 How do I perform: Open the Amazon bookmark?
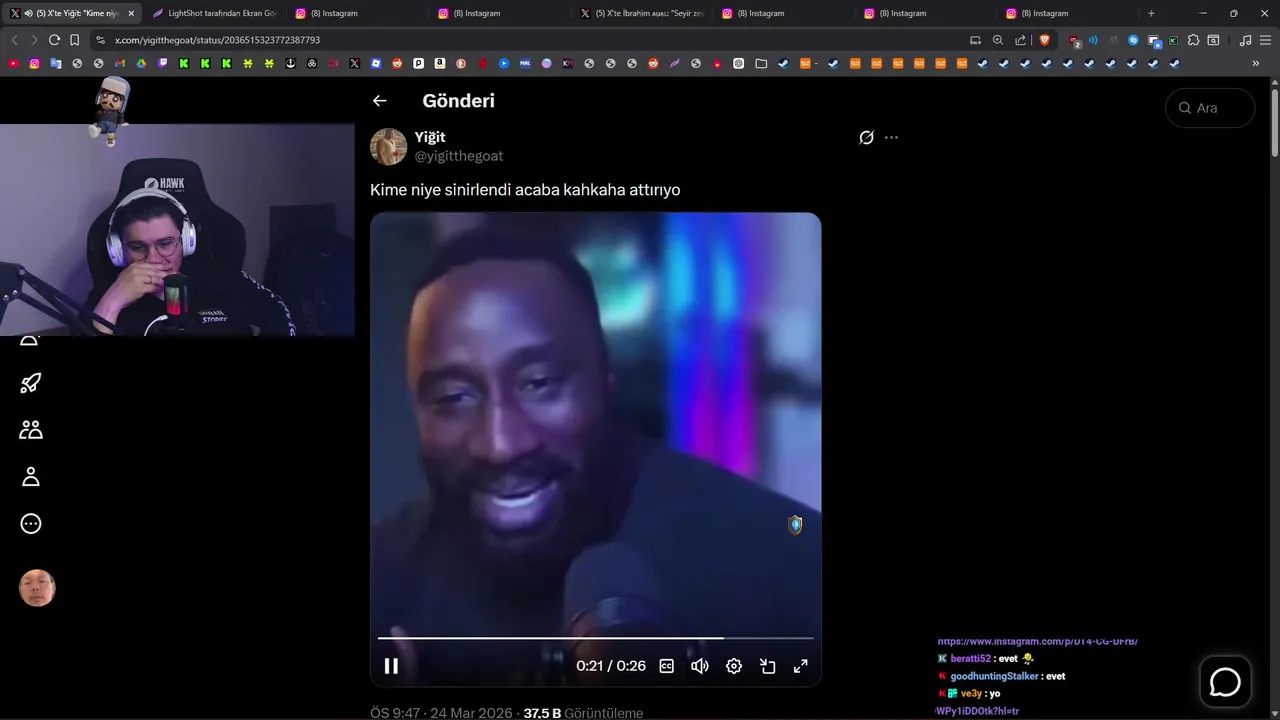(440, 63)
